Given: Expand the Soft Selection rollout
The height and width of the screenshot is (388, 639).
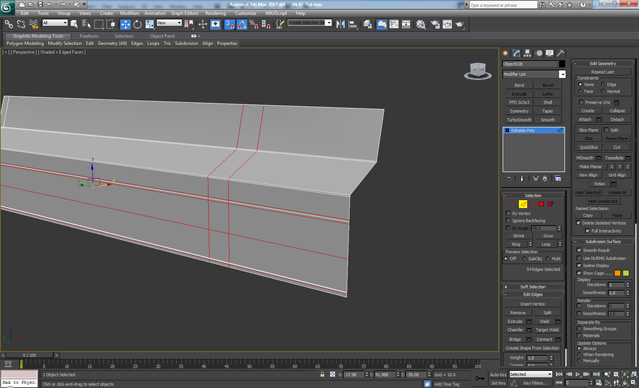Looking at the screenshot, I should point(533,287).
